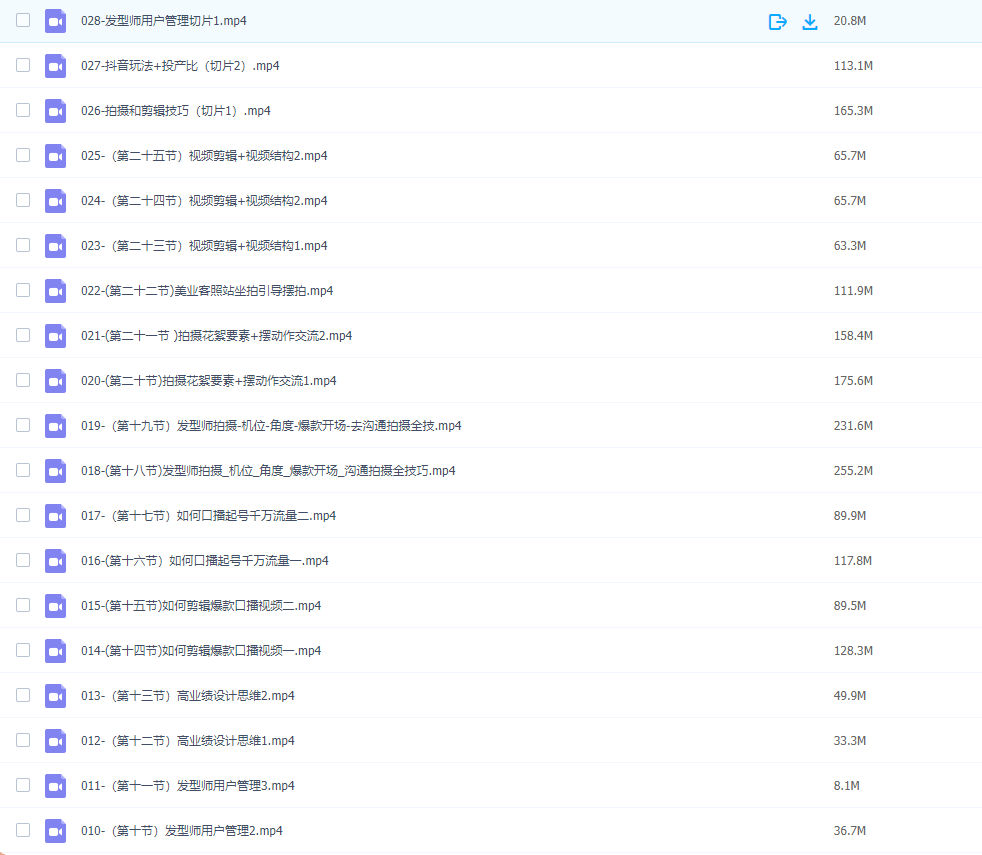This screenshot has height=855, width=982.
Task: Click the video icon next to 016 如何口播起号
Action: (x=55, y=561)
